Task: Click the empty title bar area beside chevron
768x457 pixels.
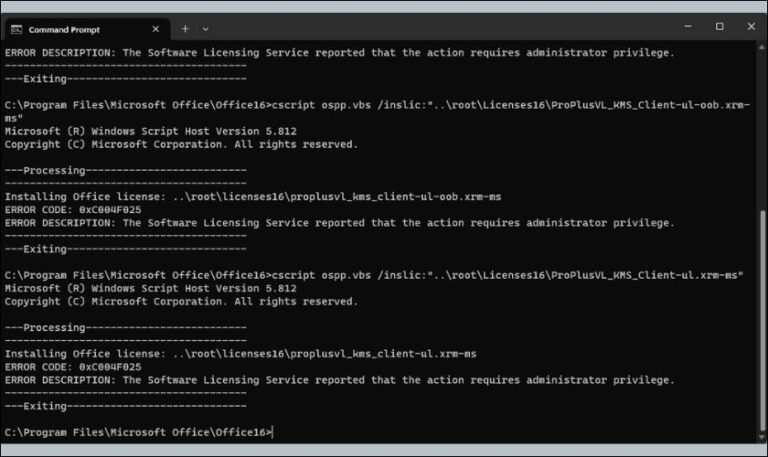Action: [441, 27]
